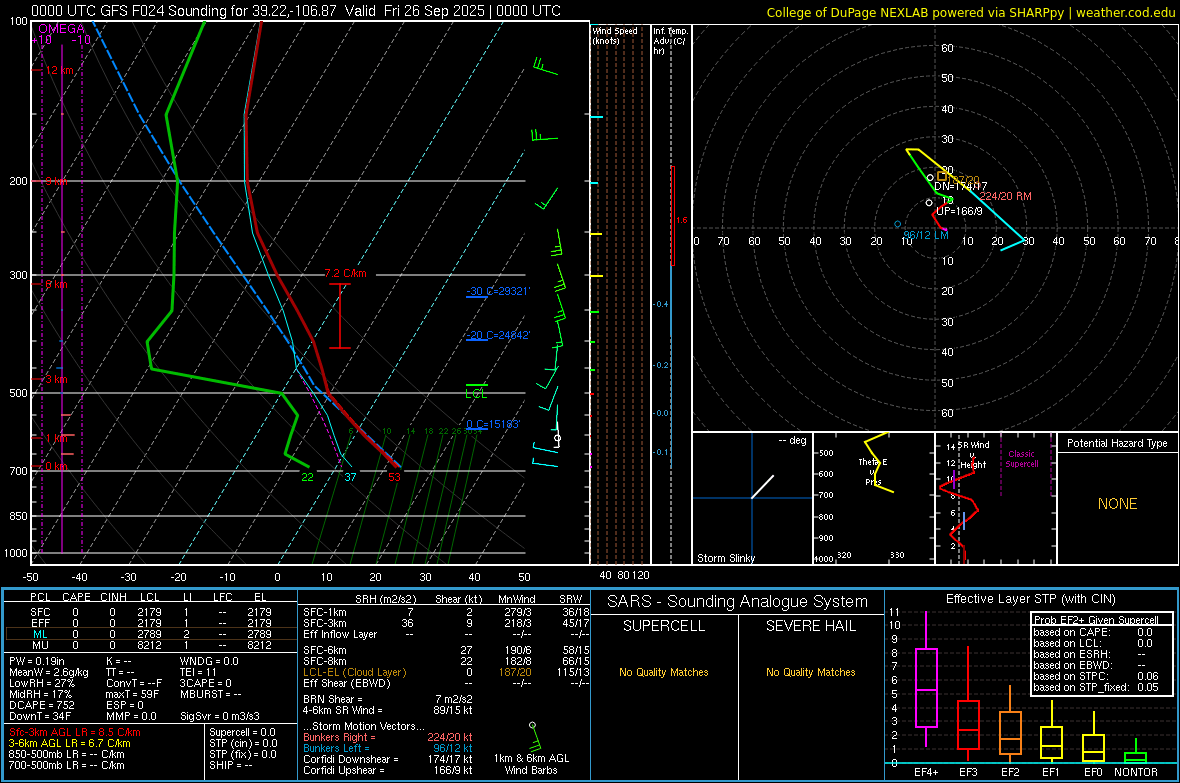Click the 0 C=15183' freezing level label
This screenshot has height=783, width=1180.
click(493, 425)
